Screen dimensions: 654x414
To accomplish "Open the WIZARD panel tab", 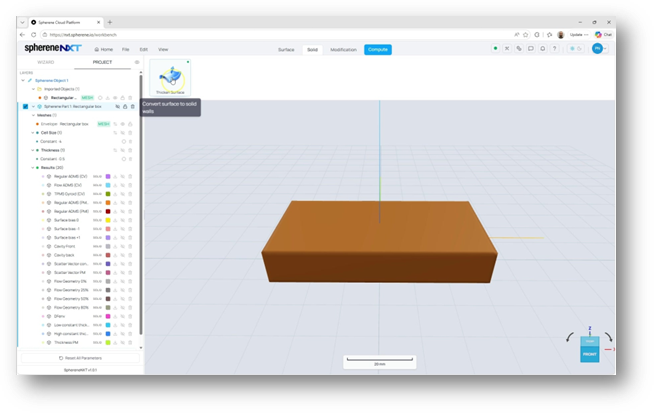I will point(46,62).
